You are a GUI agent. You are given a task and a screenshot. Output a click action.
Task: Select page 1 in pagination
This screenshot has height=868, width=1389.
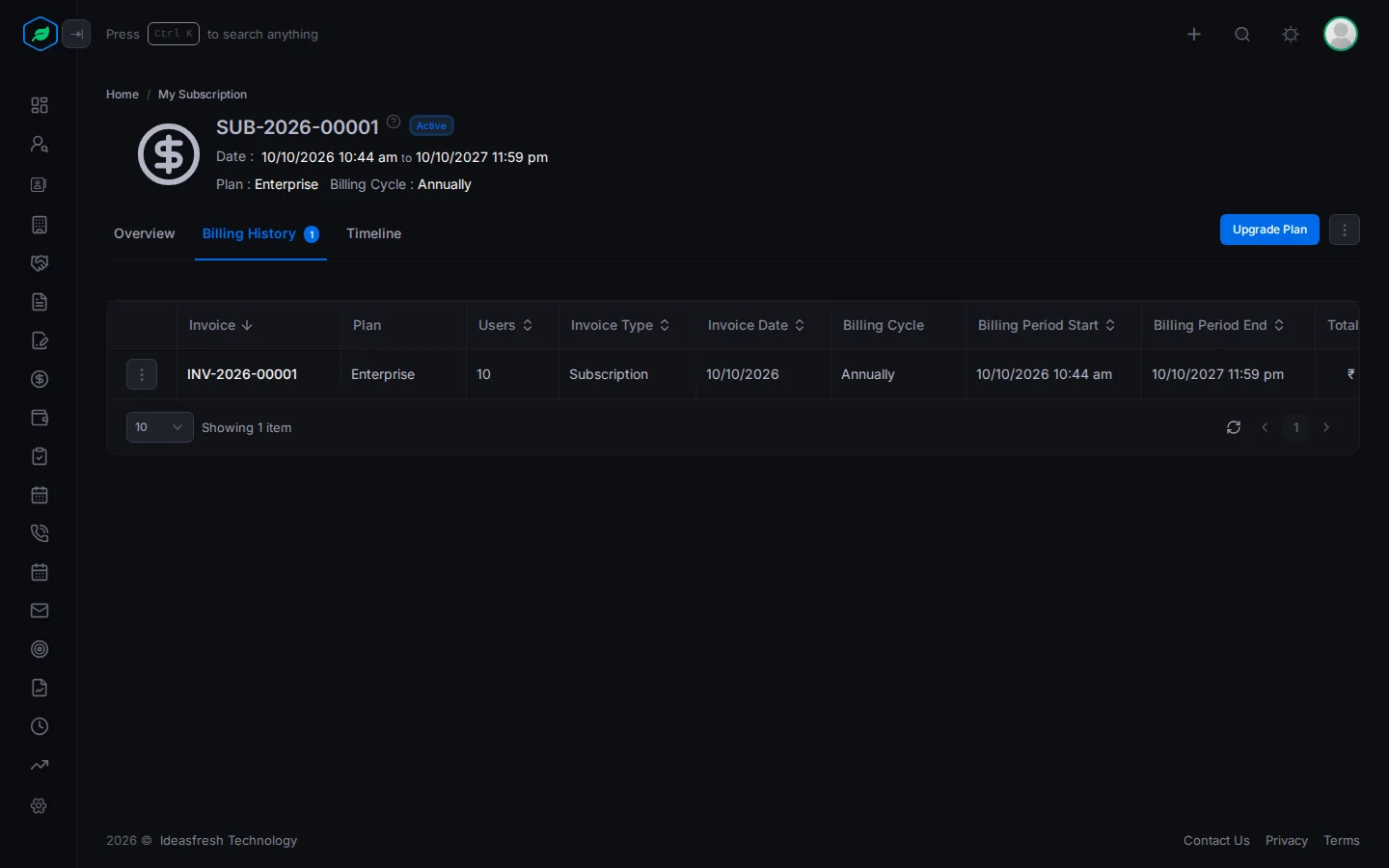click(1296, 427)
